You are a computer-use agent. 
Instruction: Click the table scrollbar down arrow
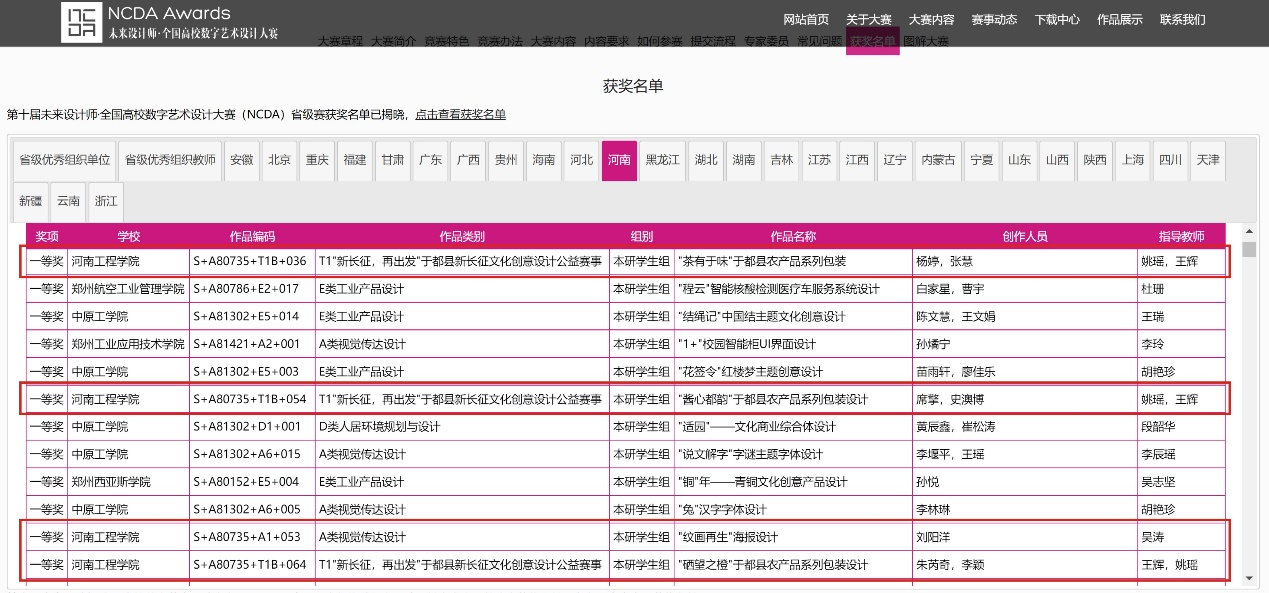pyautogui.click(x=1248, y=578)
